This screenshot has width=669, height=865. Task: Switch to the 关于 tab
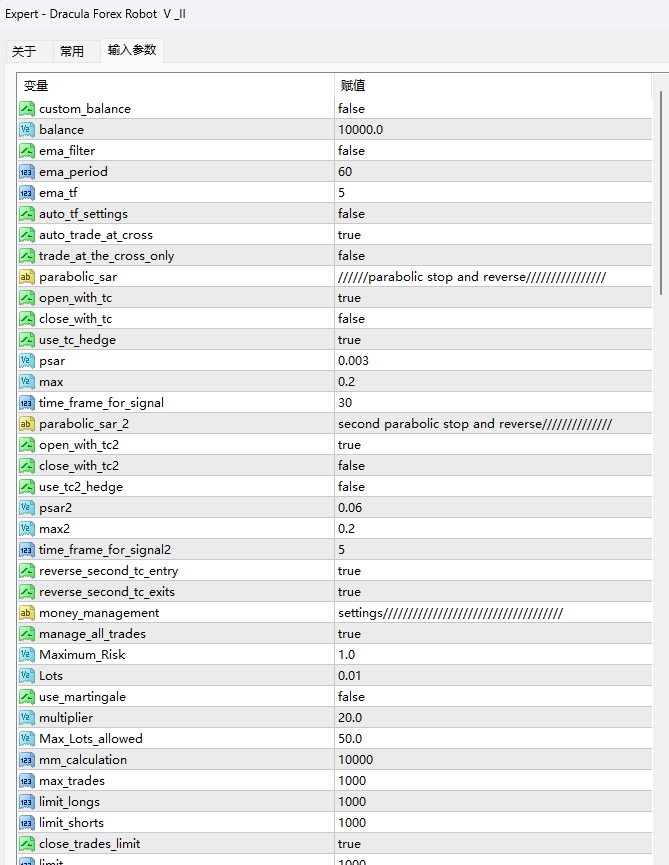24,51
